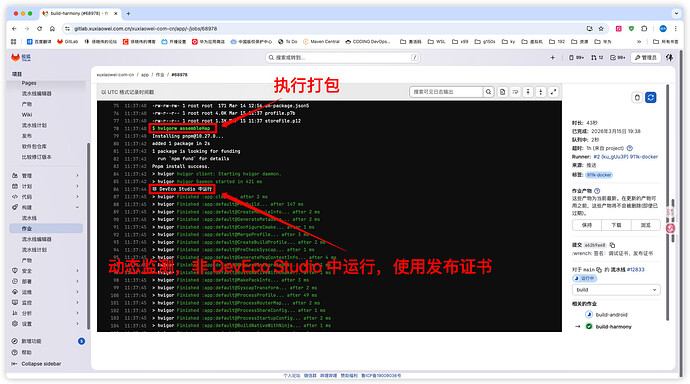Toggle line wrapping in the log toolbar
The height and width of the screenshot is (384, 690).
click(x=515, y=92)
